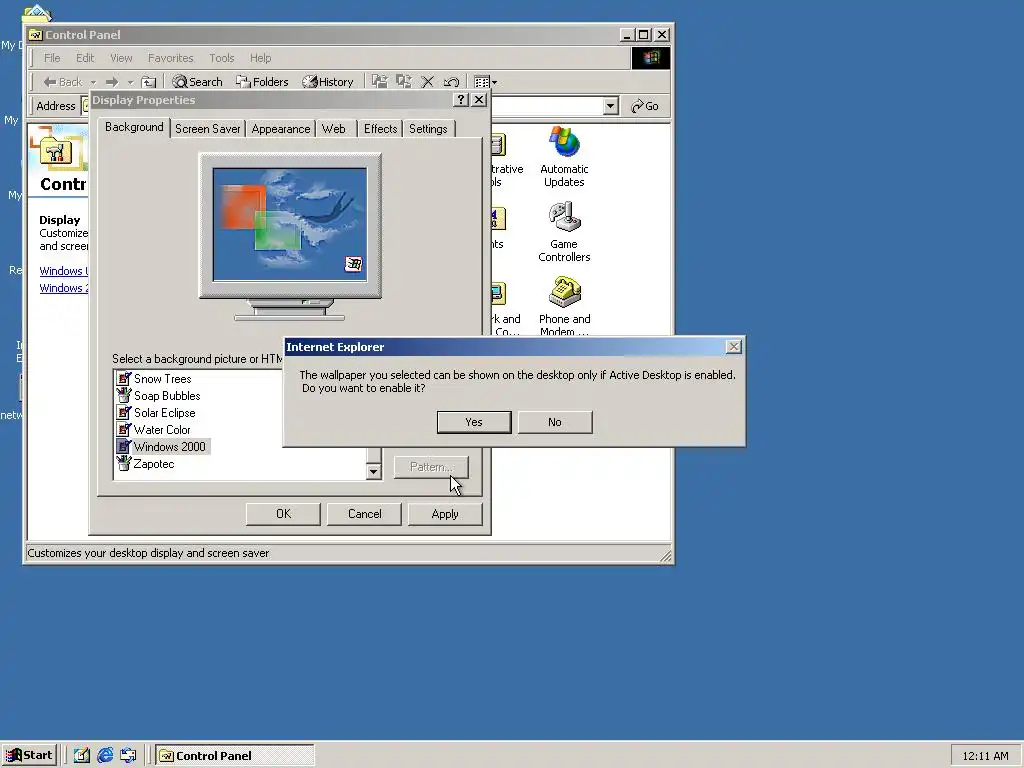1024x768 pixels.
Task: Click the Windows Update link
Action: (x=63, y=271)
